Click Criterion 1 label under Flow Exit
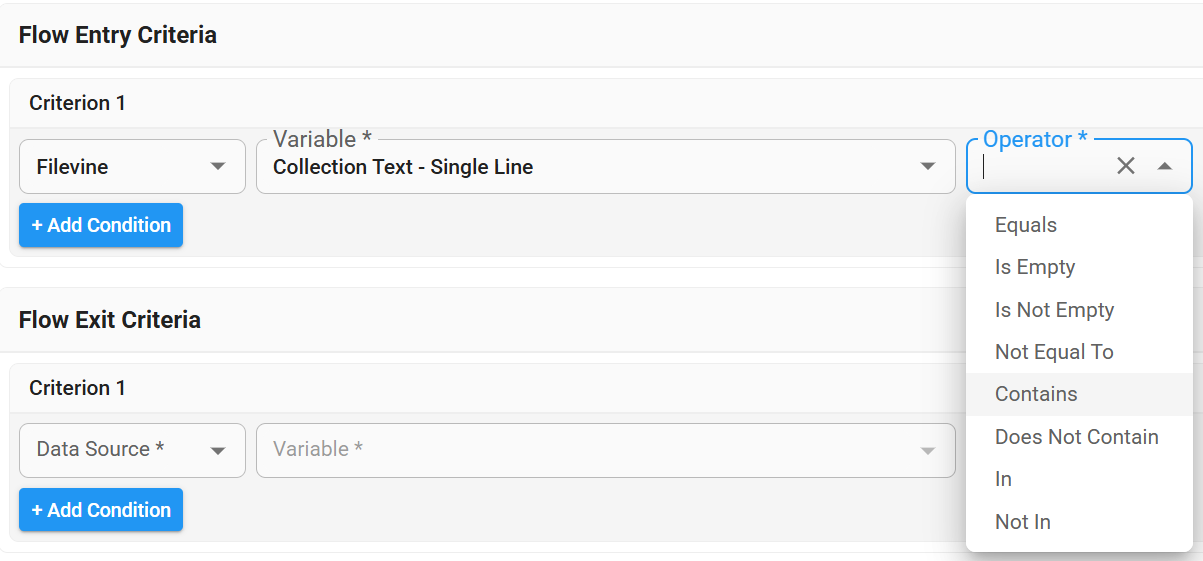 77,388
